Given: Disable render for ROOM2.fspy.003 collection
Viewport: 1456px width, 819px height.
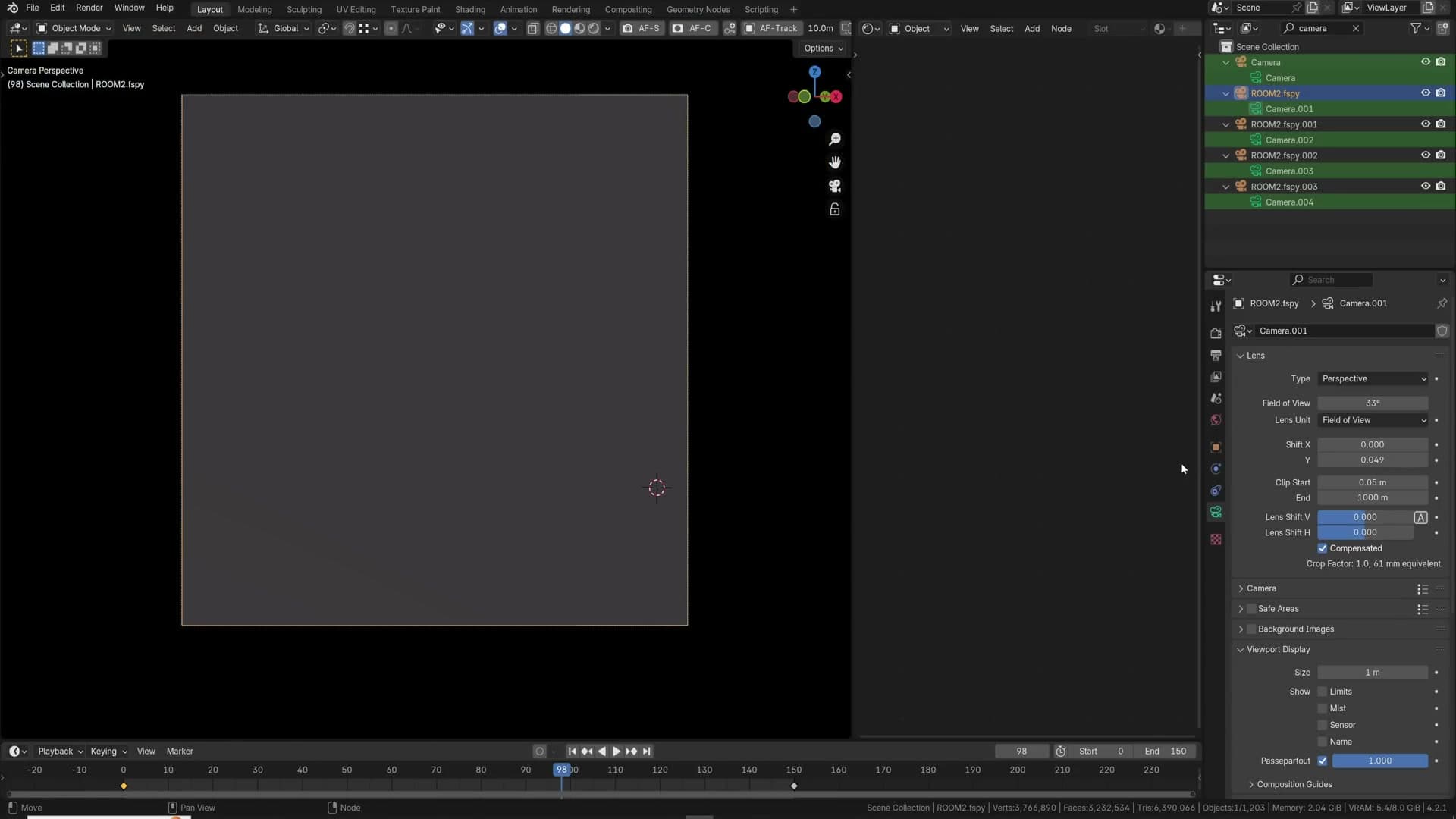Looking at the screenshot, I should [1441, 187].
